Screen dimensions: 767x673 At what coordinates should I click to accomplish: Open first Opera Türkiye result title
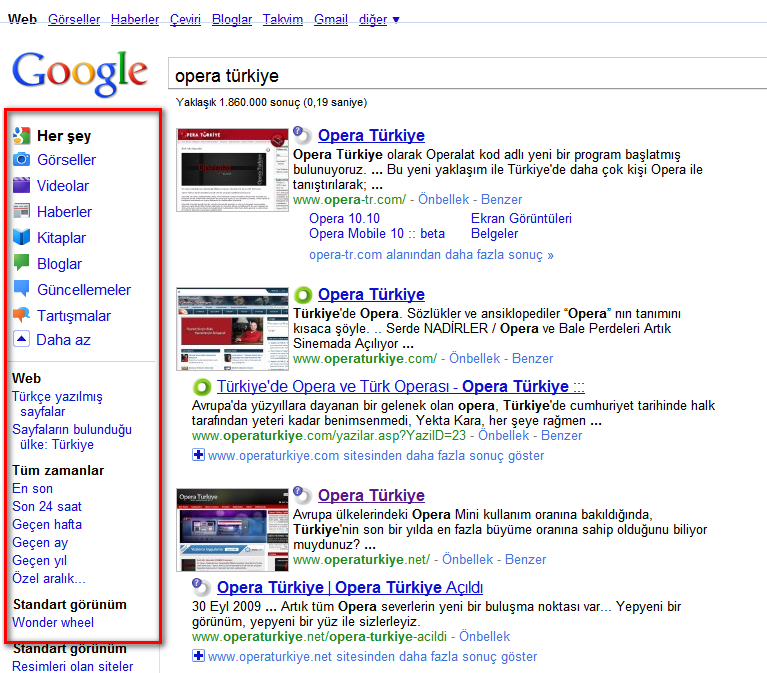pyautogui.click(x=371, y=135)
